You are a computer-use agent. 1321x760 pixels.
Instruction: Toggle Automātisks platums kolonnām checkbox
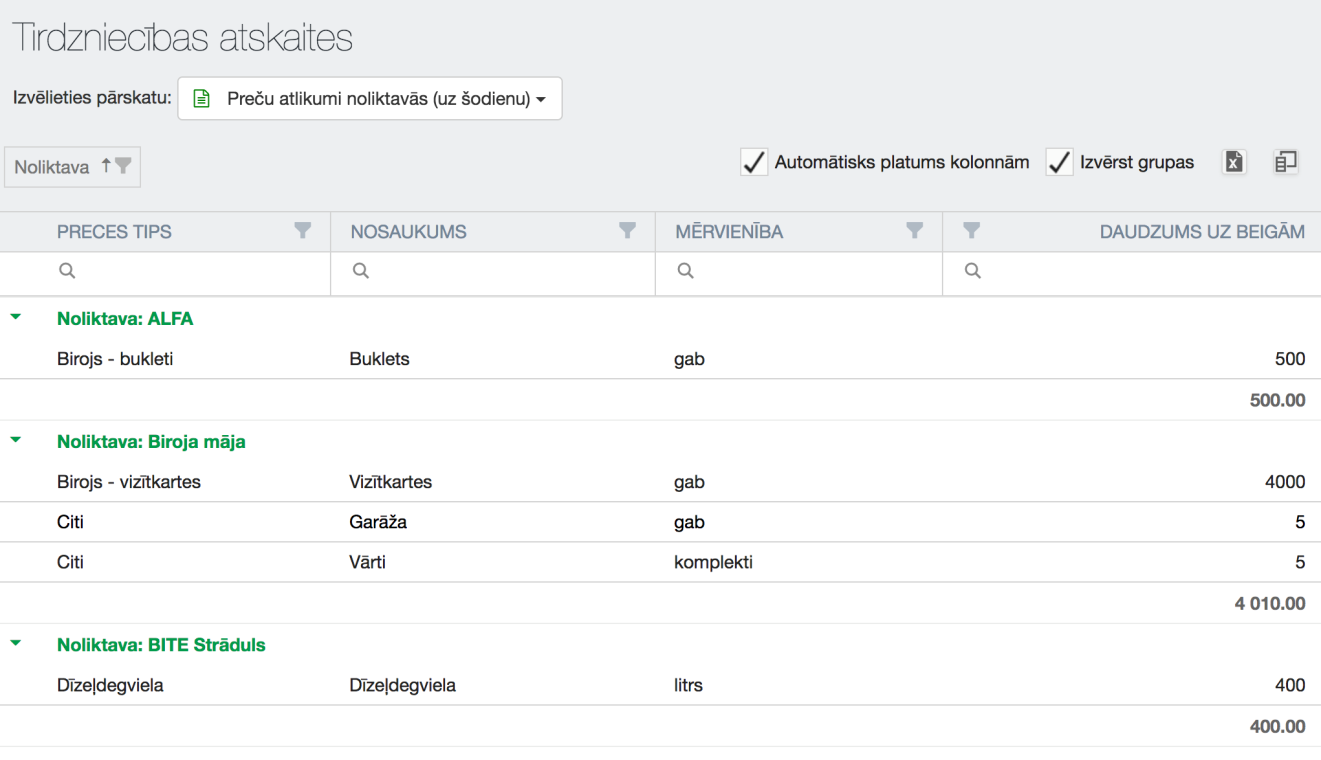754,162
